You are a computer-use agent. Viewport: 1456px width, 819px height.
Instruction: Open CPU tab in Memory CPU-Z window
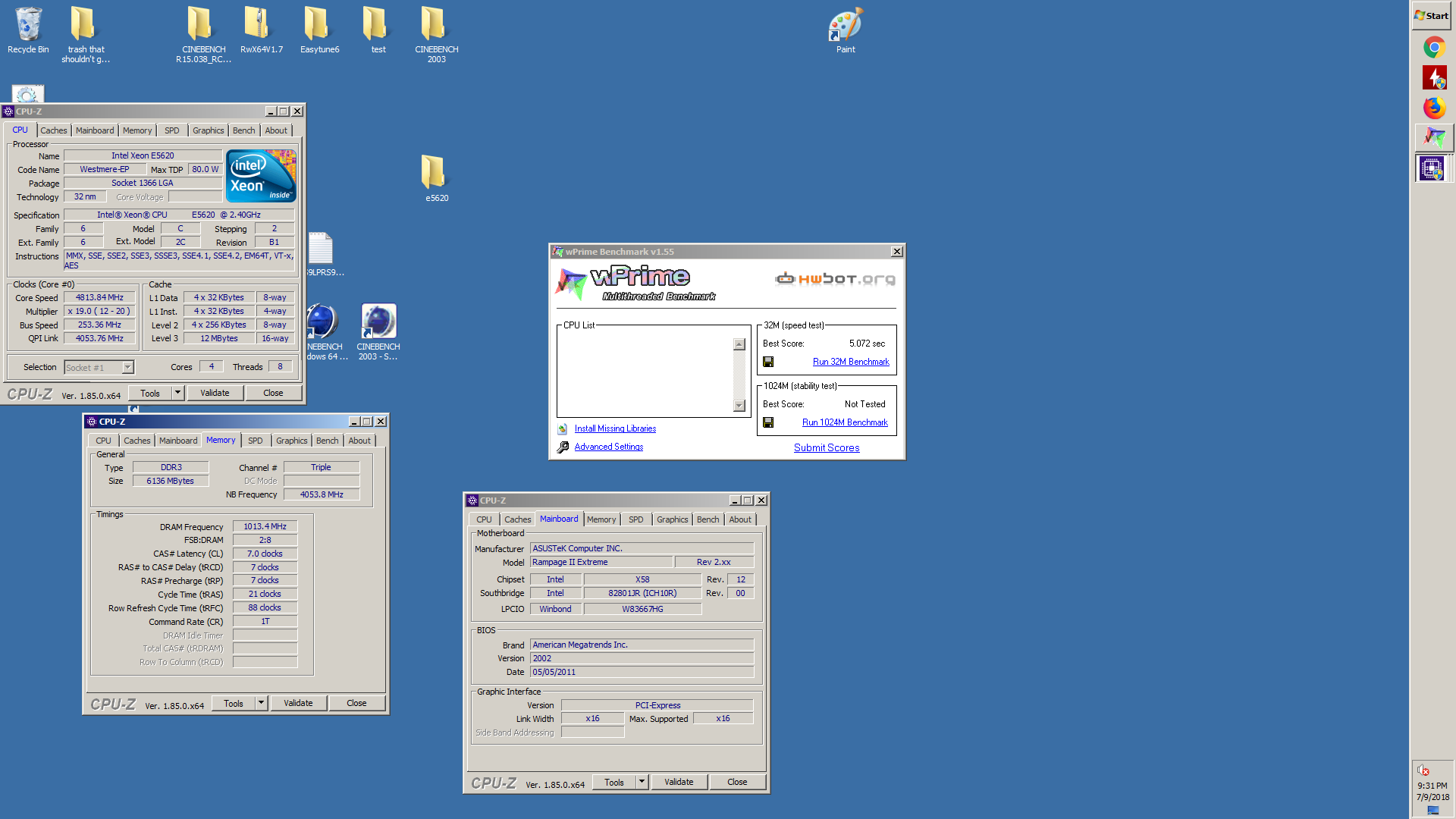coord(103,441)
